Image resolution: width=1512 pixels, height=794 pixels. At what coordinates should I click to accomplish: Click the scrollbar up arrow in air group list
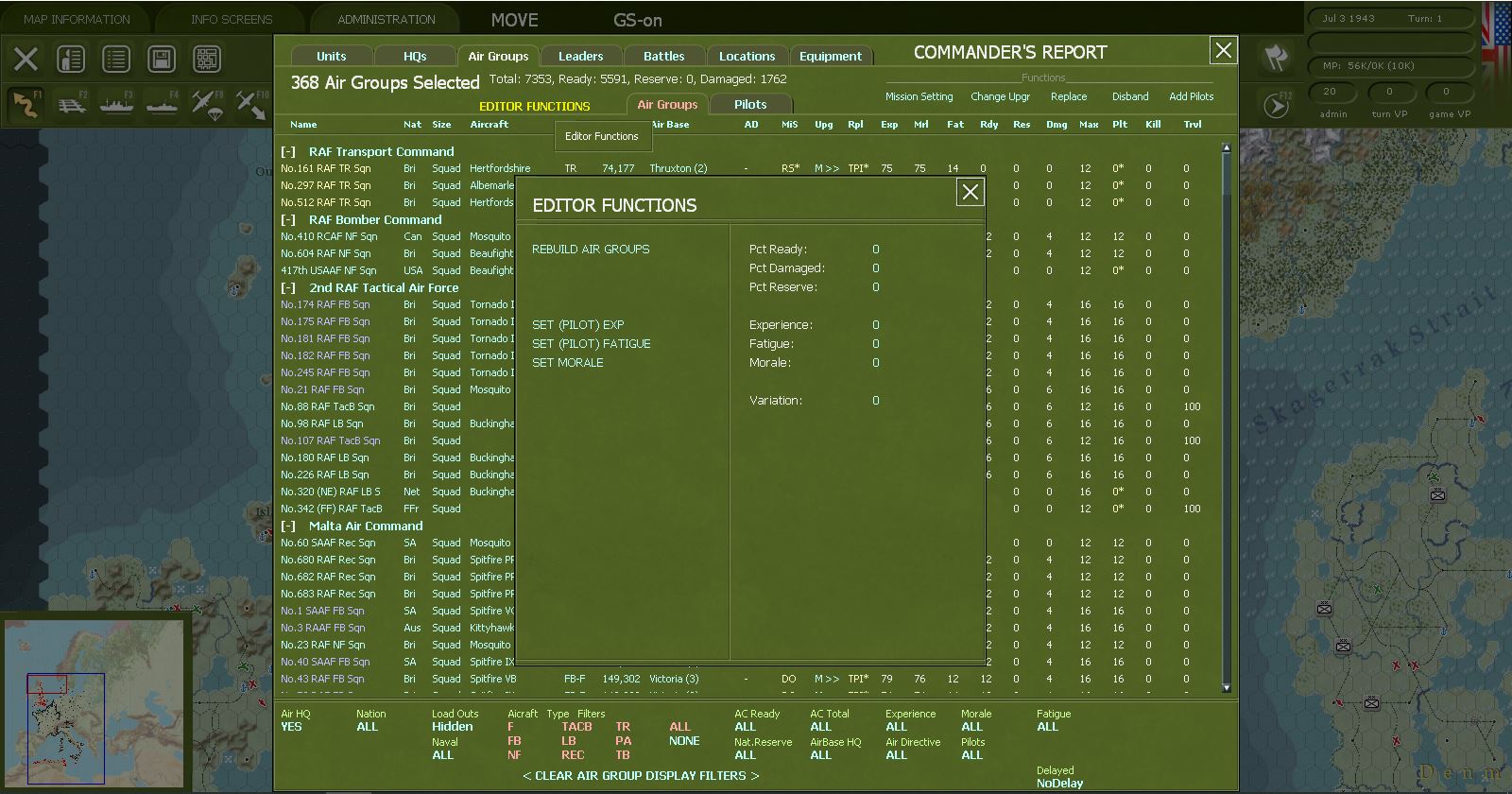1227,148
